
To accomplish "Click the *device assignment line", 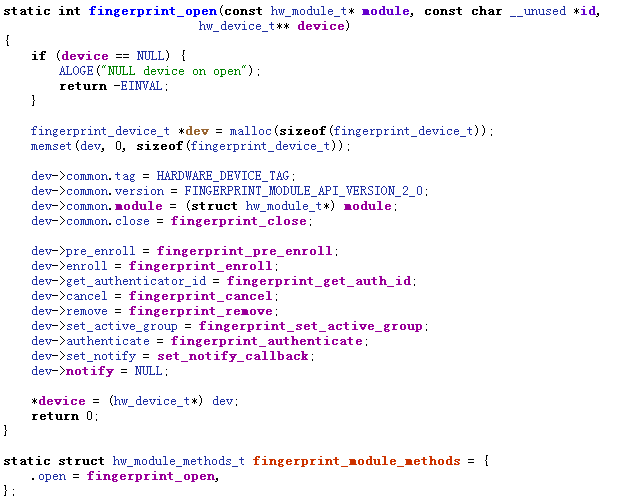I will [135, 401].
